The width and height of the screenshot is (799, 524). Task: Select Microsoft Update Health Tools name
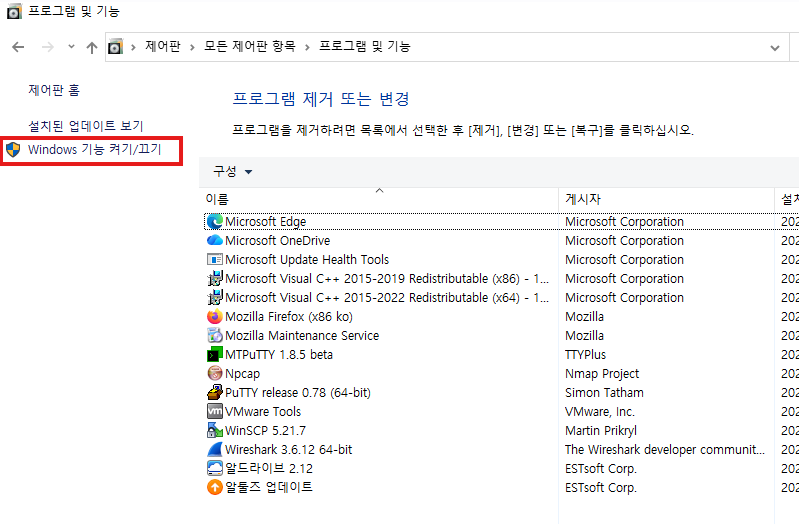[x=307, y=259]
